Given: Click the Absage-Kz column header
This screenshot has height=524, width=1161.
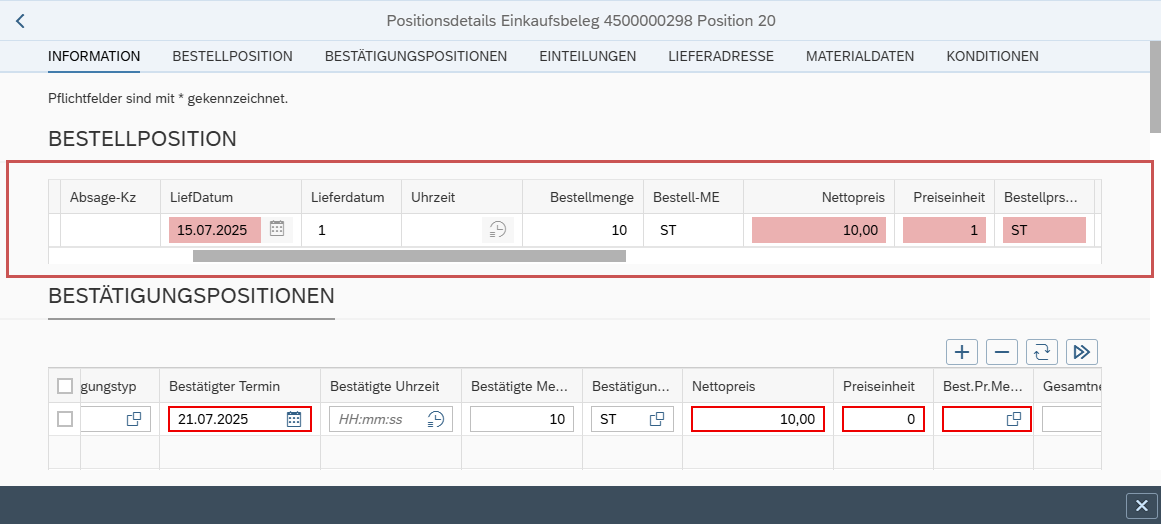Looking at the screenshot, I should (x=110, y=197).
